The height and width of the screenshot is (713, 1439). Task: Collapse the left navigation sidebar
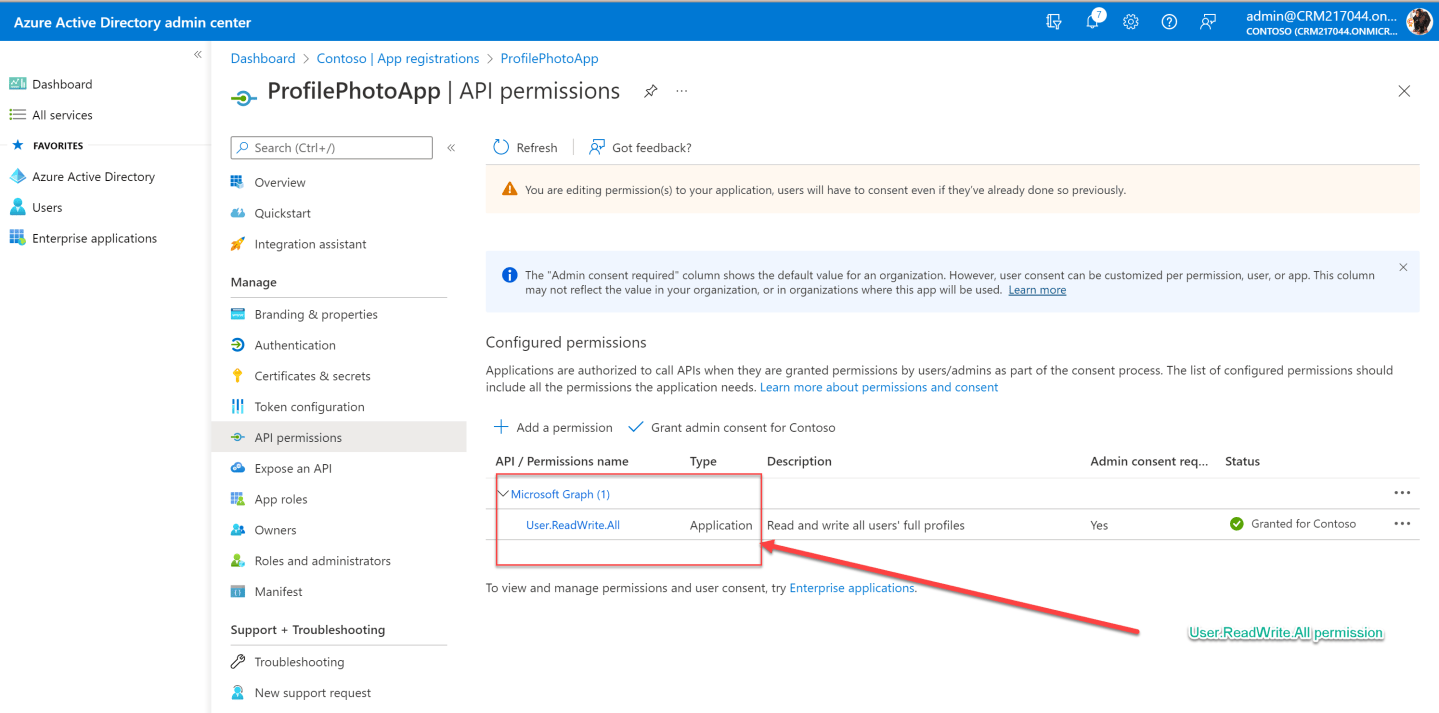[x=198, y=55]
